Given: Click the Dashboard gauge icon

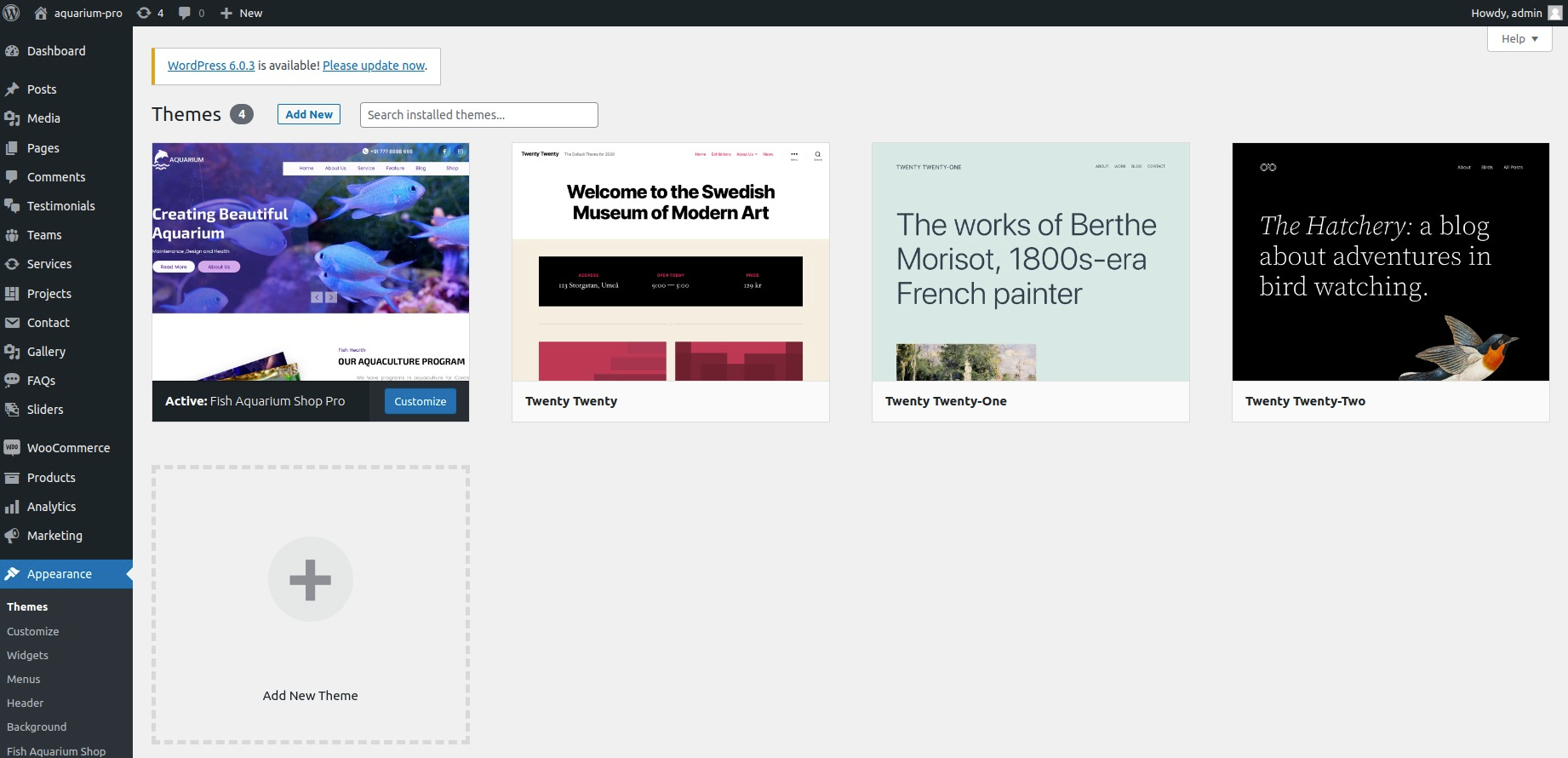Looking at the screenshot, I should click(x=12, y=51).
